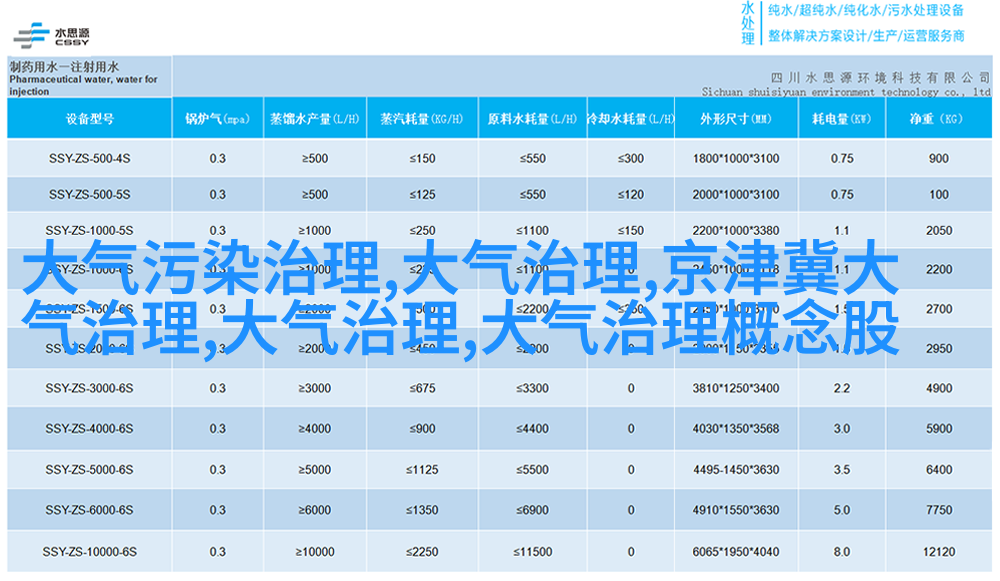Click the 3.5 power consumption cell

pos(842,469)
